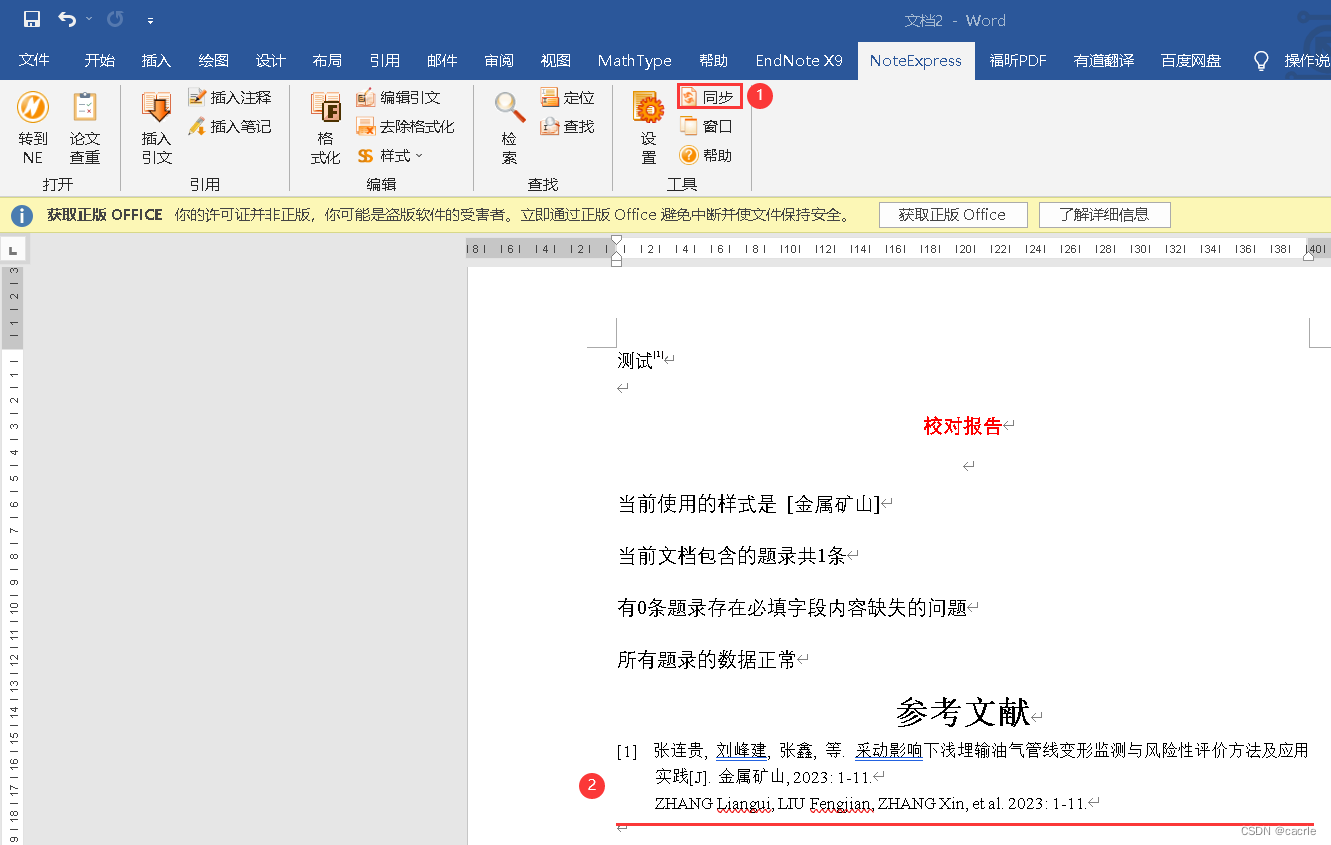
Task: Switch to the 布局 ribbon tab
Action: tap(327, 60)
